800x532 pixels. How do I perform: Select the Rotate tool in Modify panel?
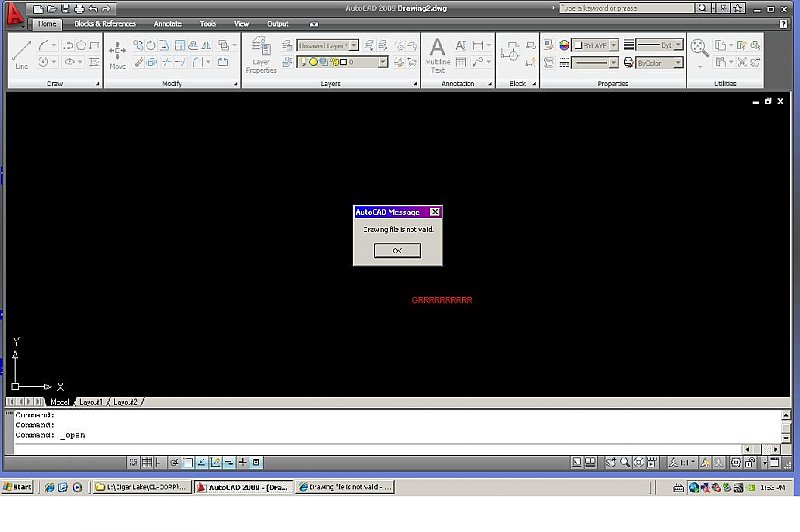coord(151,45)
